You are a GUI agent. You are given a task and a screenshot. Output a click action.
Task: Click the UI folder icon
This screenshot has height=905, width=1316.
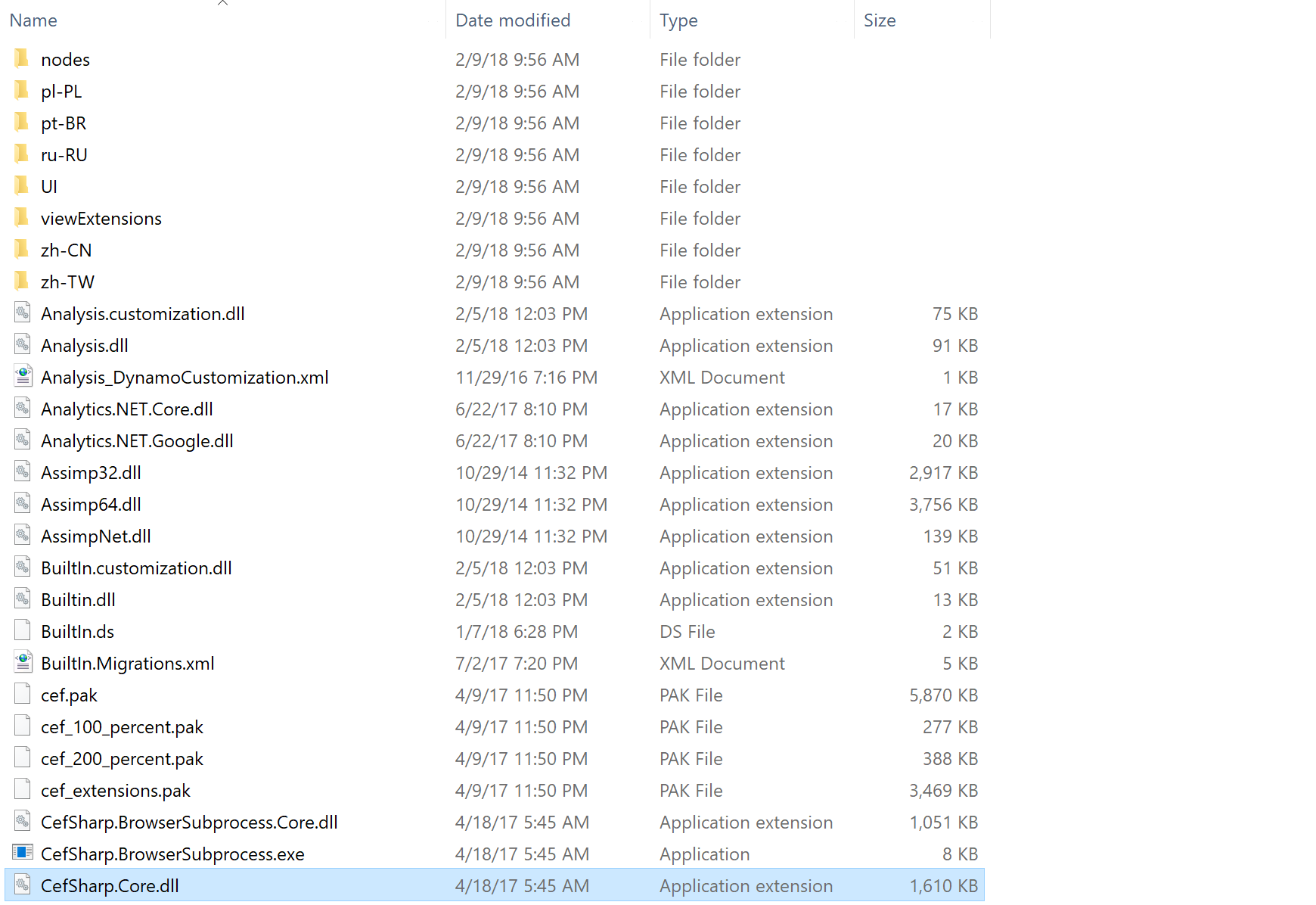(x=22, y=186)
